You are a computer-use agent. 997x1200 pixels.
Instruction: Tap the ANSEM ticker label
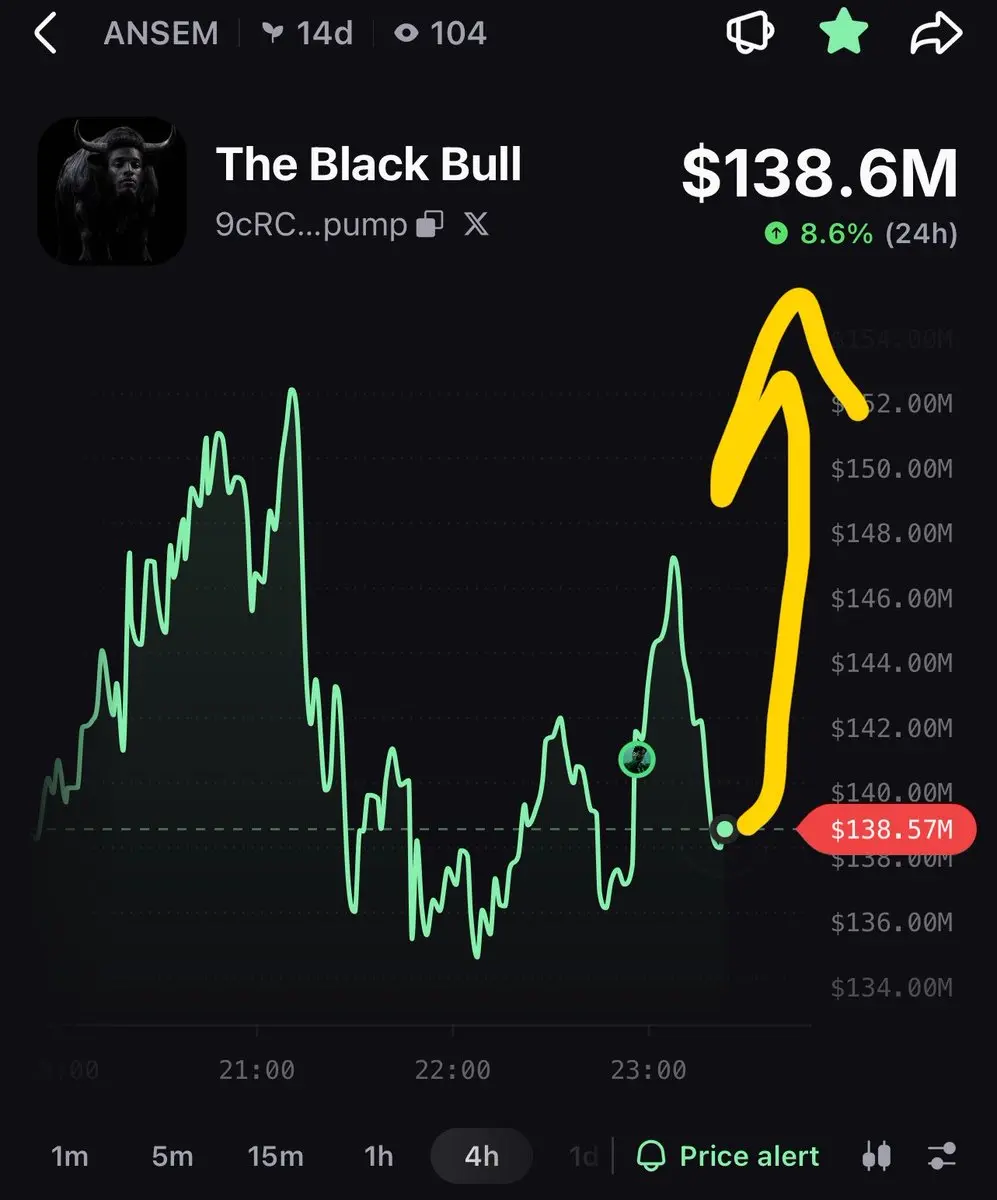[161, 33]
